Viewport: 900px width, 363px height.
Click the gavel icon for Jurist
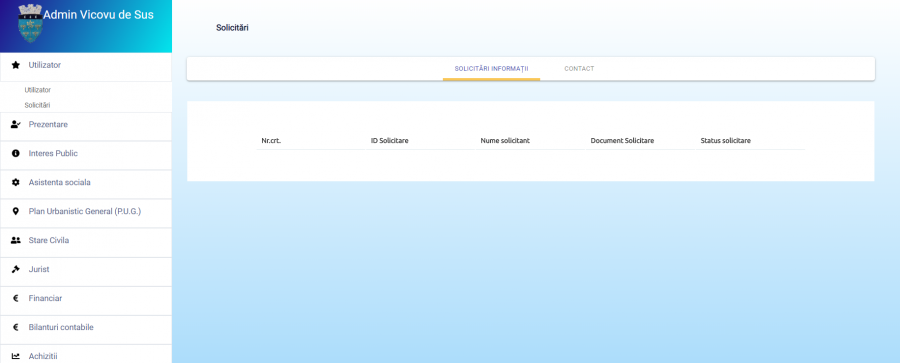(15, 269)
